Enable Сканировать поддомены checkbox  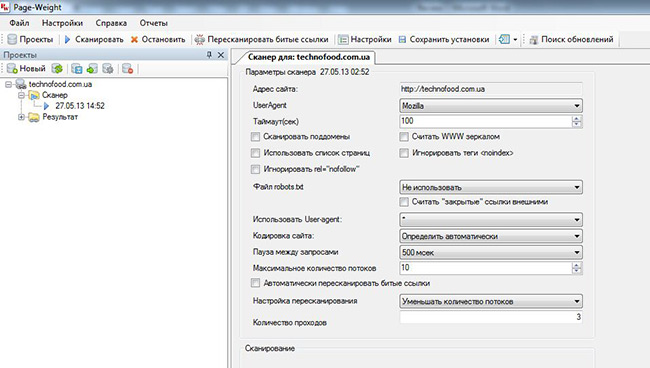(255, 137)
